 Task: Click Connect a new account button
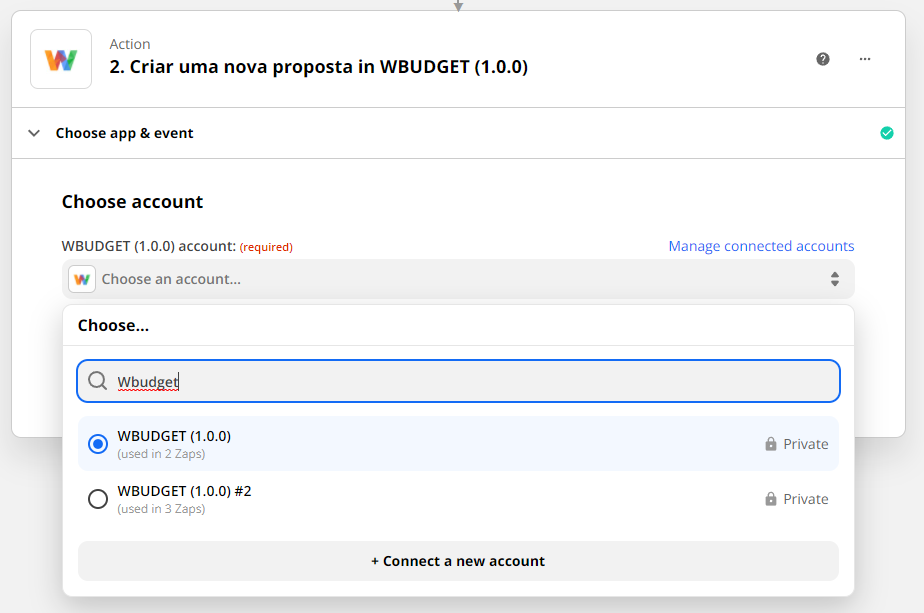pos(458,561)
